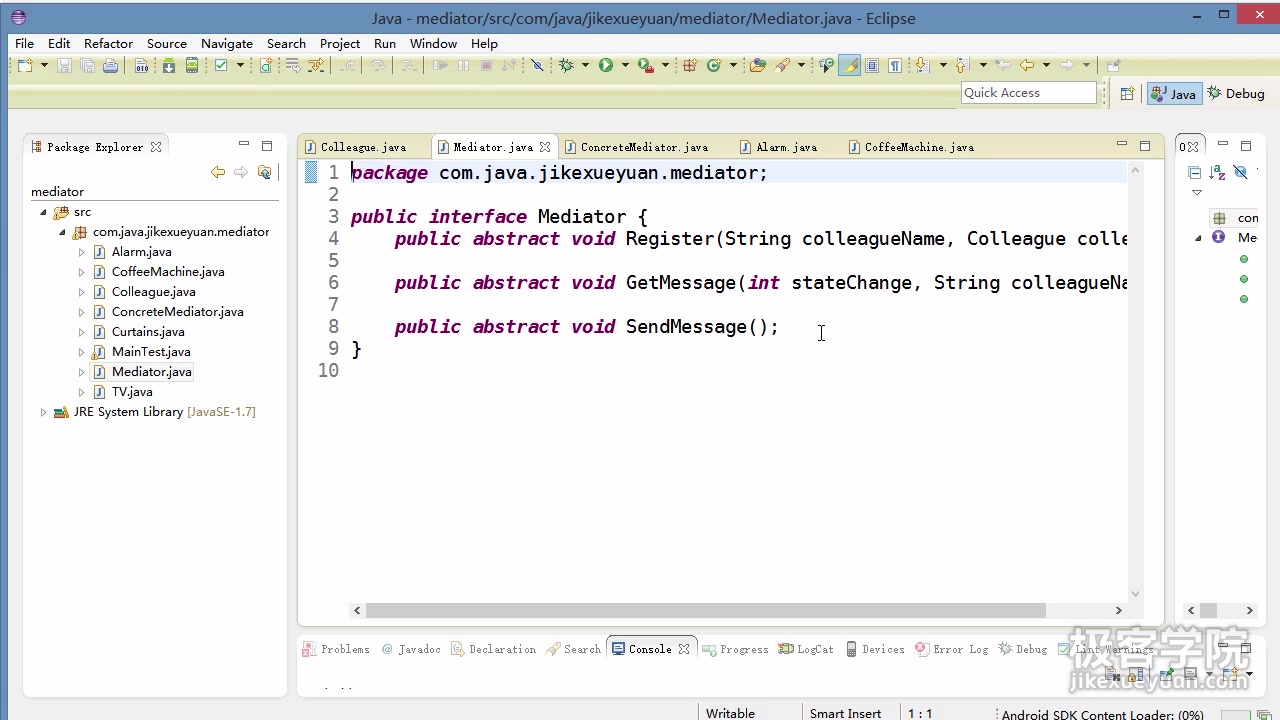Expand the Alarm.java tree arrow
The image size is (1280, 720).
pos(82,252)
